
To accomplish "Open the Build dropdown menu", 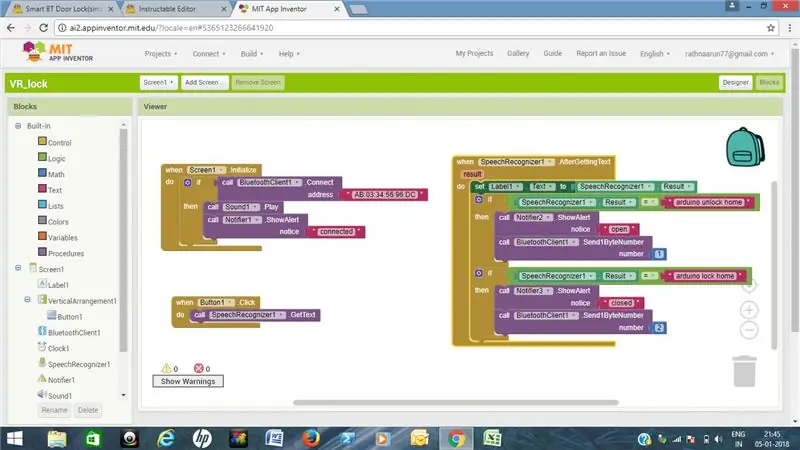I will [x=252, y=54].
